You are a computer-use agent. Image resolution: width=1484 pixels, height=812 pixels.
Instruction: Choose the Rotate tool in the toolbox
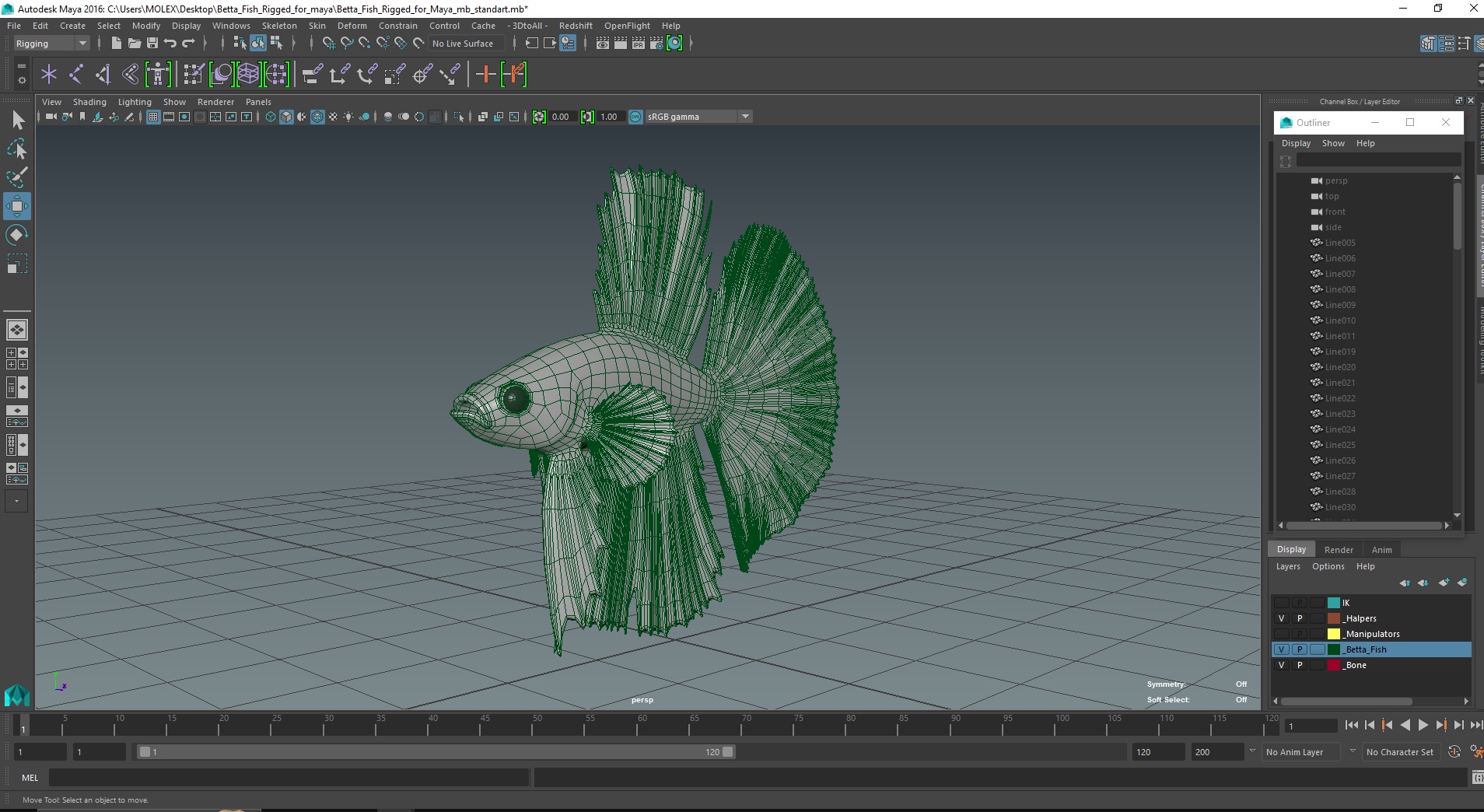(16, 235)
